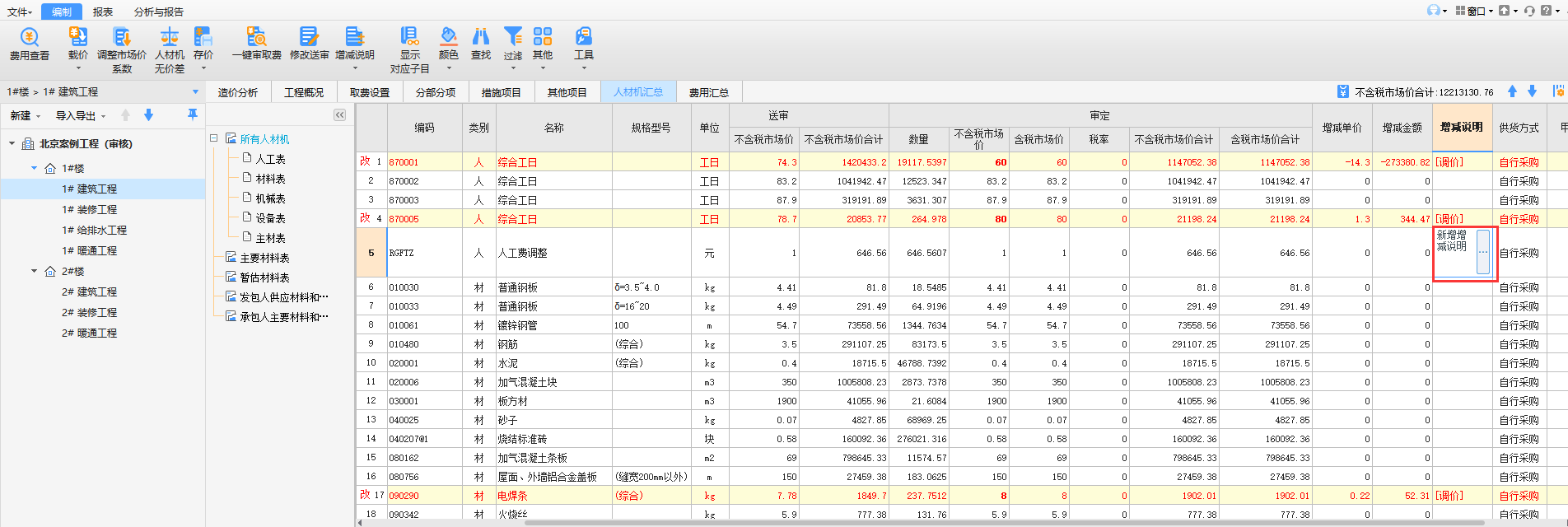Open the 新建 dropdown menu
Viewport: 1568px width, 527px height.
25,116
